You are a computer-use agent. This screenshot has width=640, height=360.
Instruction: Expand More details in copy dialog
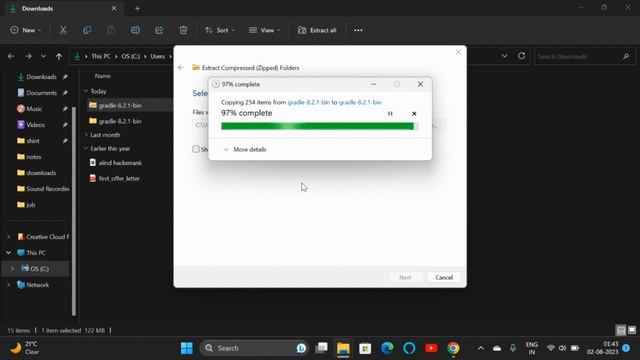(245, 149)
